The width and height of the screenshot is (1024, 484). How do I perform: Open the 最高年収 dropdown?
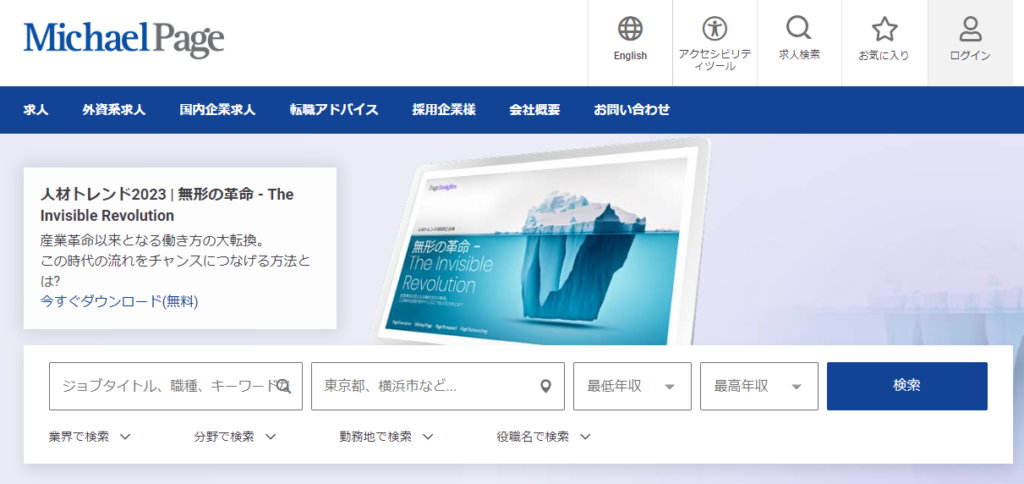pyautogui.click(x=759, y=387)
